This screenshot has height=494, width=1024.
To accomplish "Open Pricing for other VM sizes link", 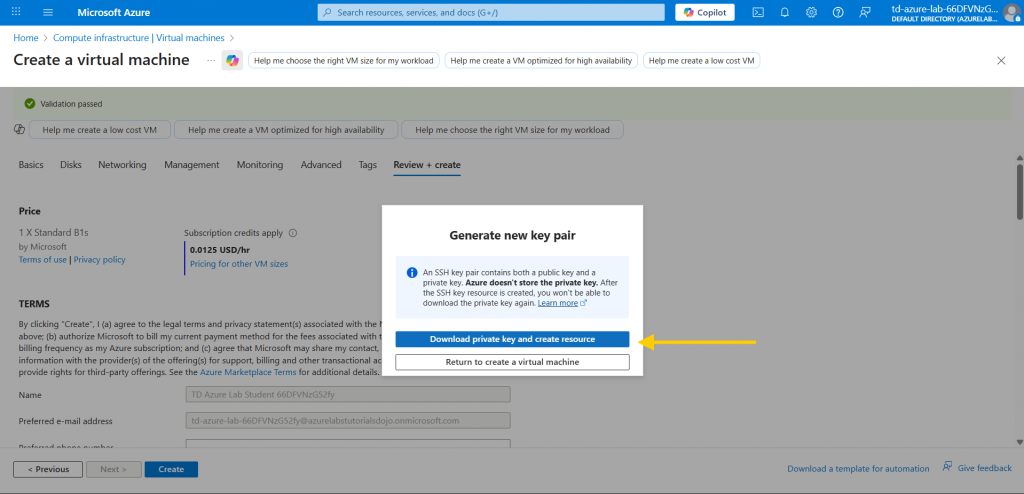I will pyautogui.click(x=238, y=264).
